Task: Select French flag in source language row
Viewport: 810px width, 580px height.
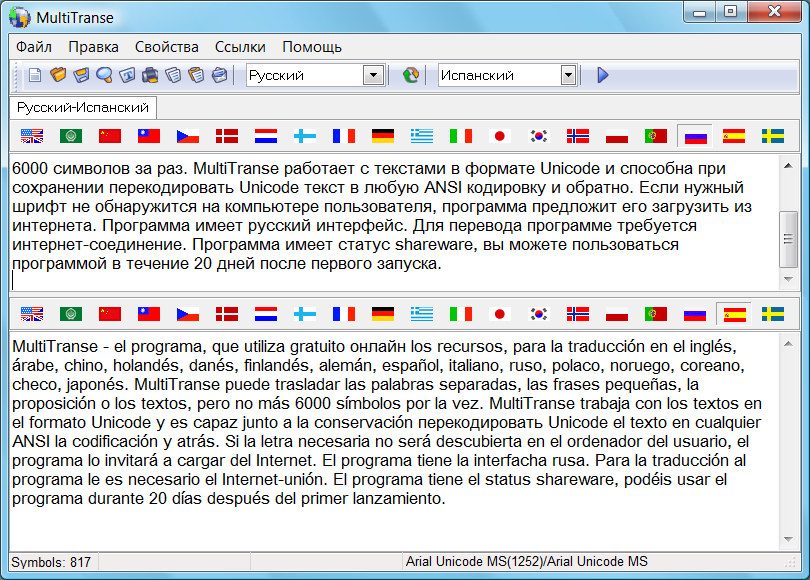Action: point(344,136)
